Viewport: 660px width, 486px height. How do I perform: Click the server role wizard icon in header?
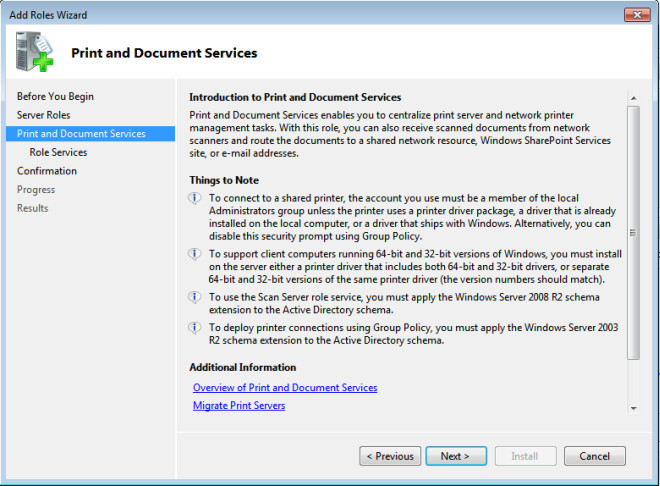point(35,51)
